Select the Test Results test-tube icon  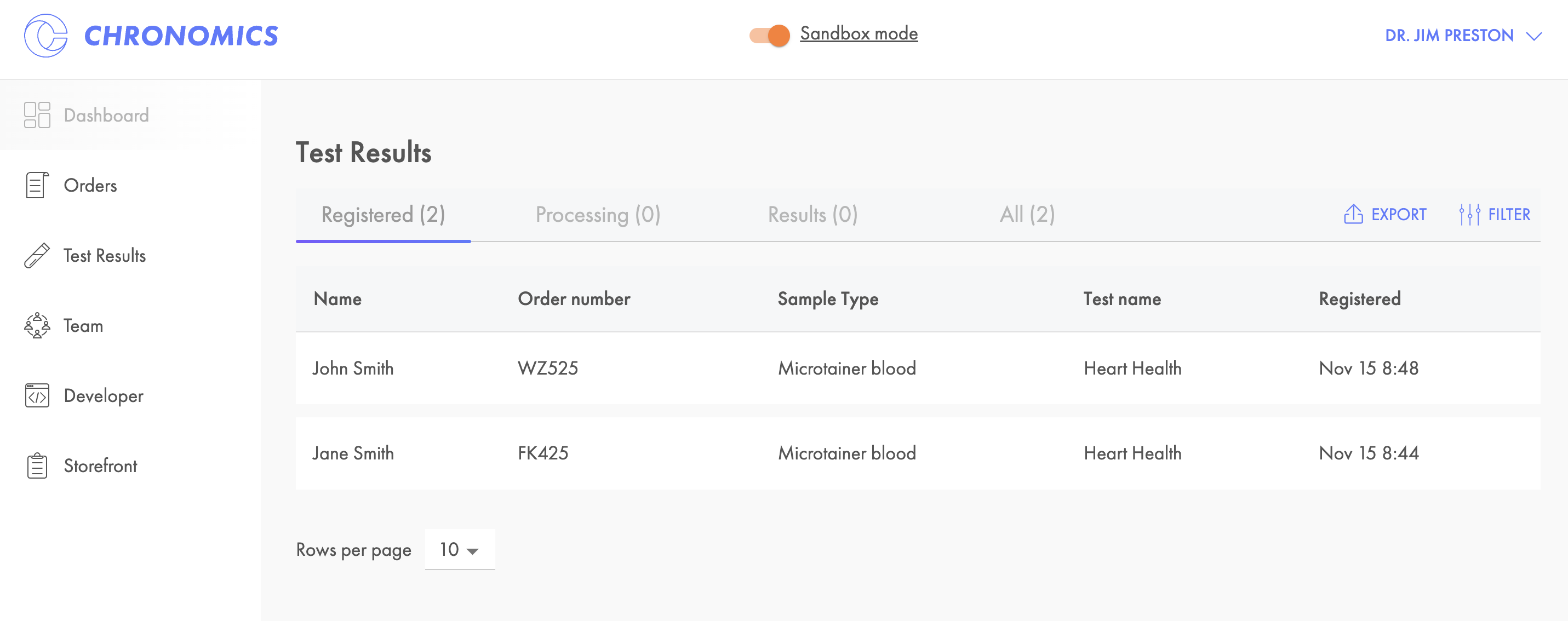[37, 255]
